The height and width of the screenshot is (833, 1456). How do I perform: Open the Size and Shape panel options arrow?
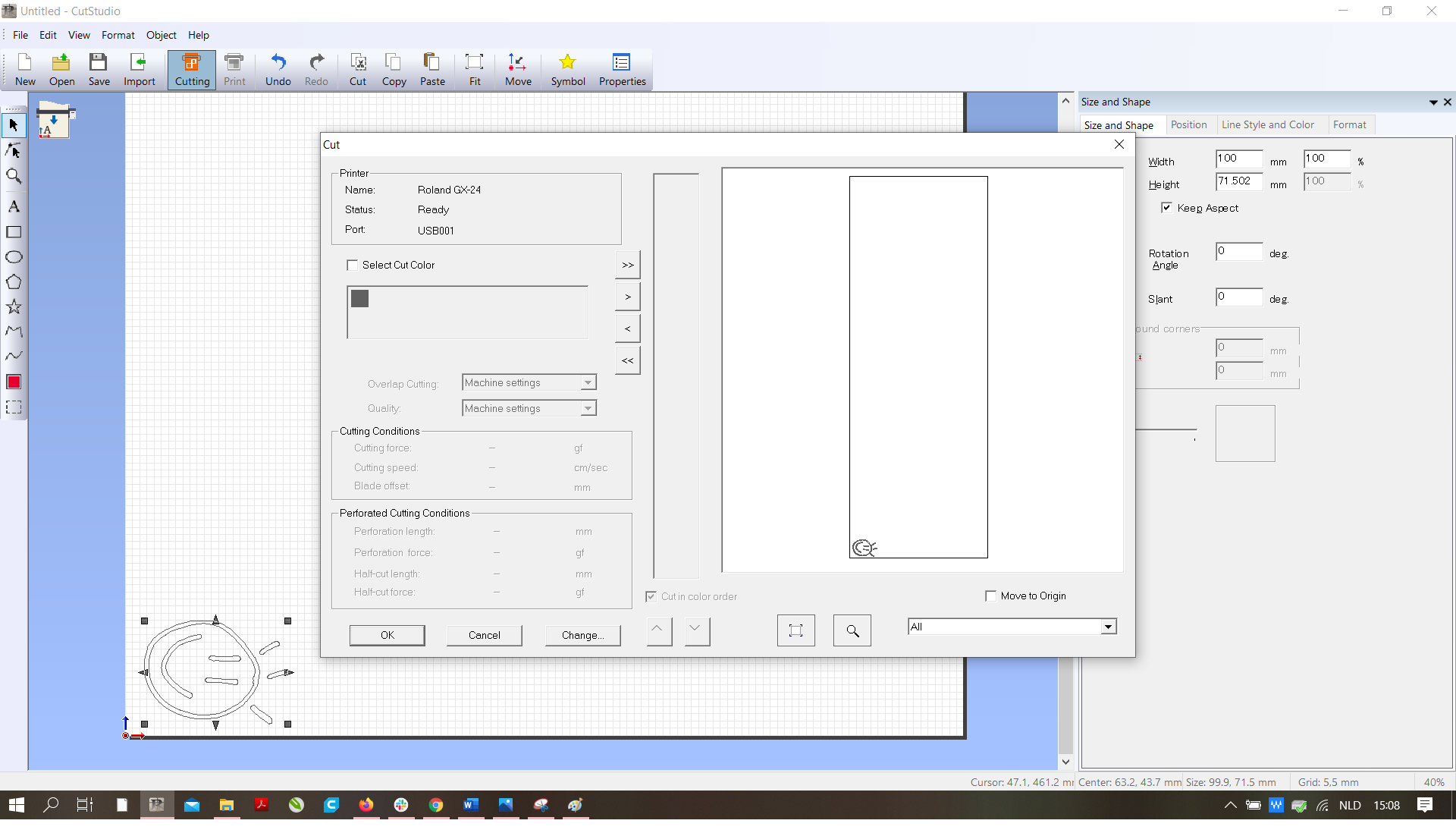pyautogui.click(x=1433, y=102)
